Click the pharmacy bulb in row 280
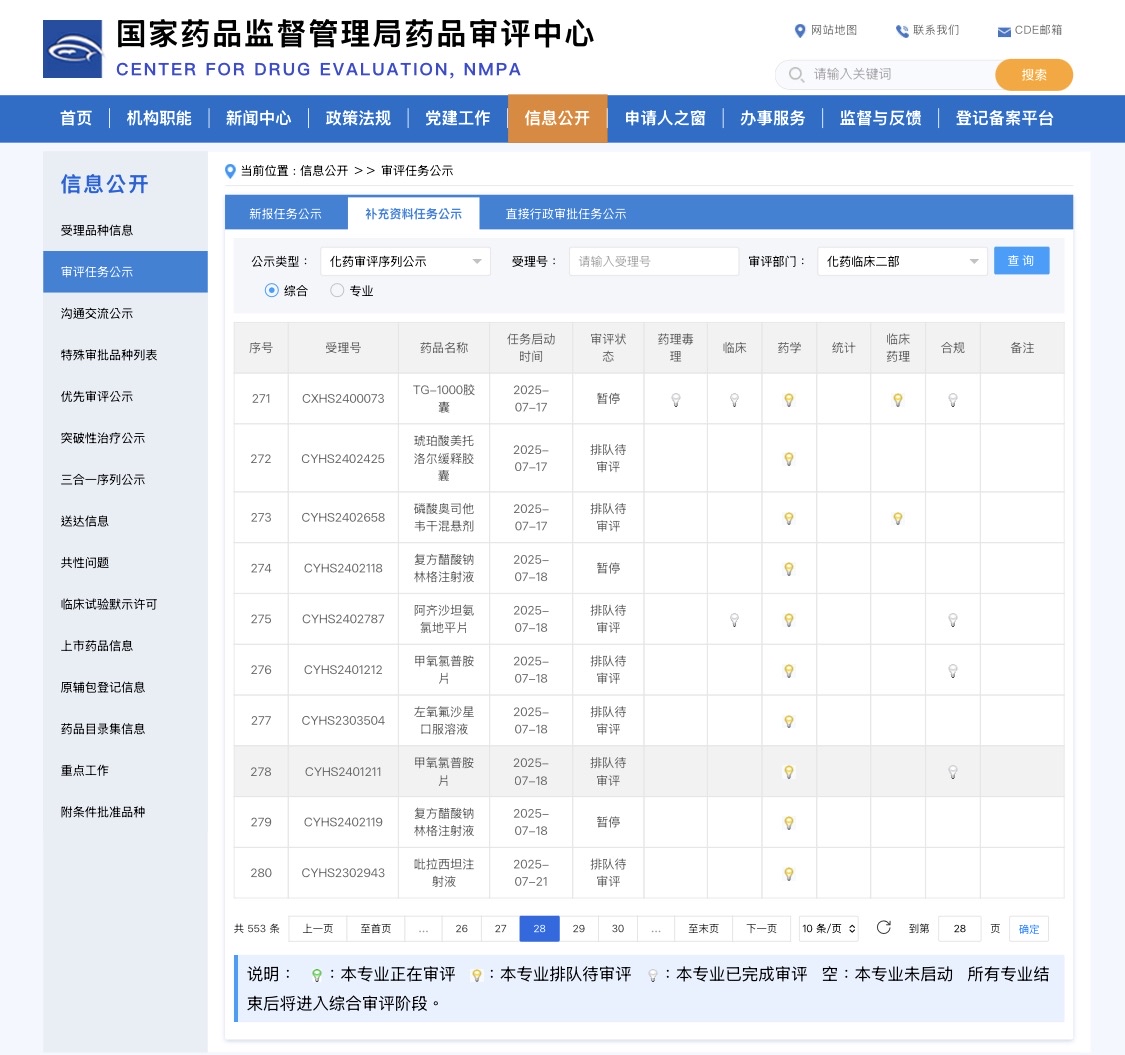 788,874
